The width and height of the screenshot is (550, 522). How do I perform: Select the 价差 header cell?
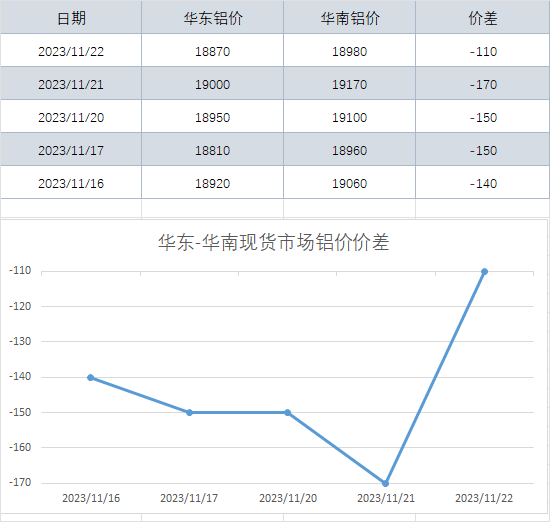483,17
